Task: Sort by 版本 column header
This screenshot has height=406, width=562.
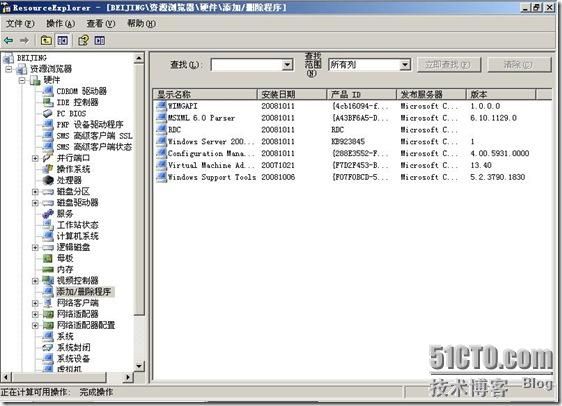Action: 501,94
